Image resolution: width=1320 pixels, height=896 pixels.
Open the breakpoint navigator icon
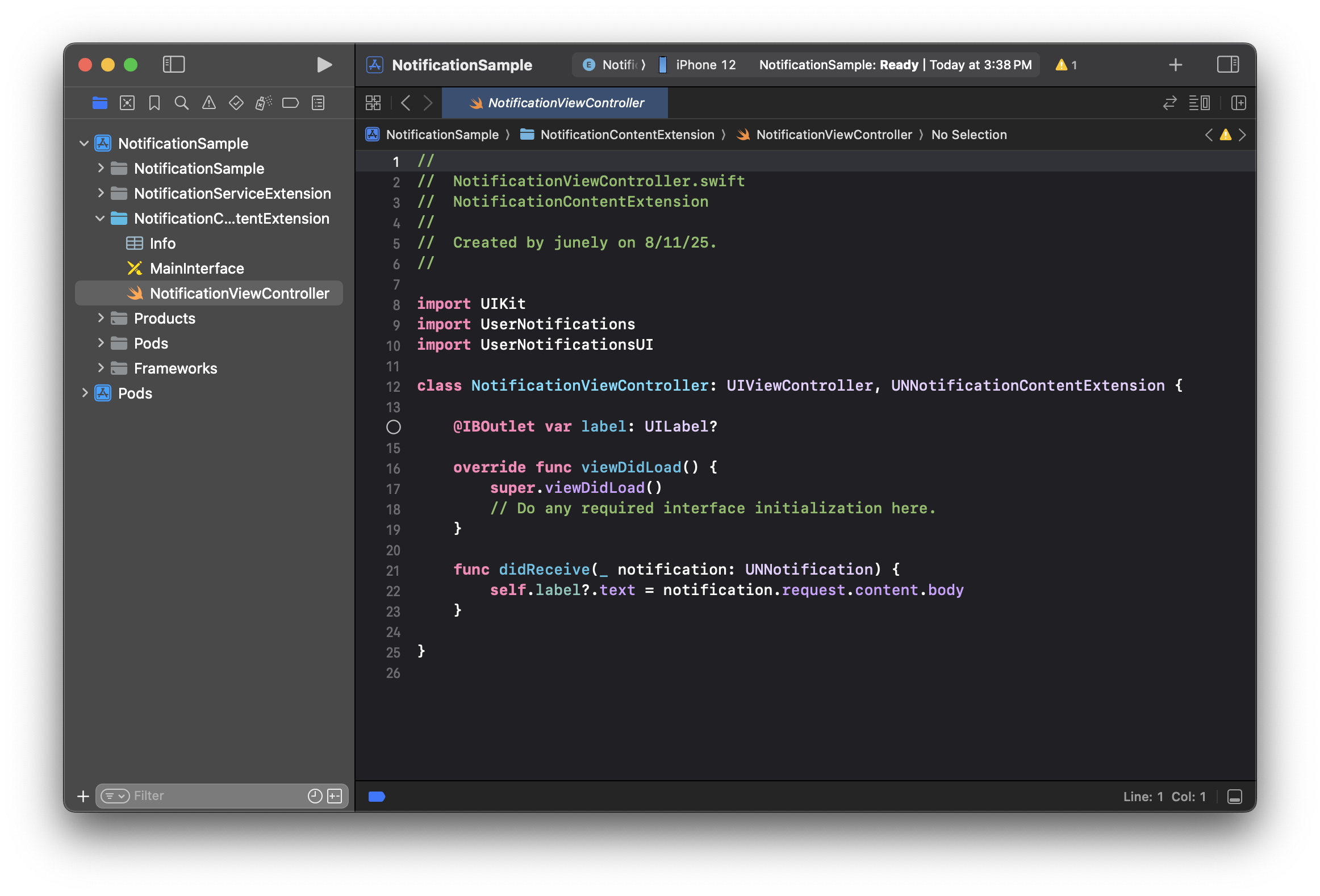(290, 103)
